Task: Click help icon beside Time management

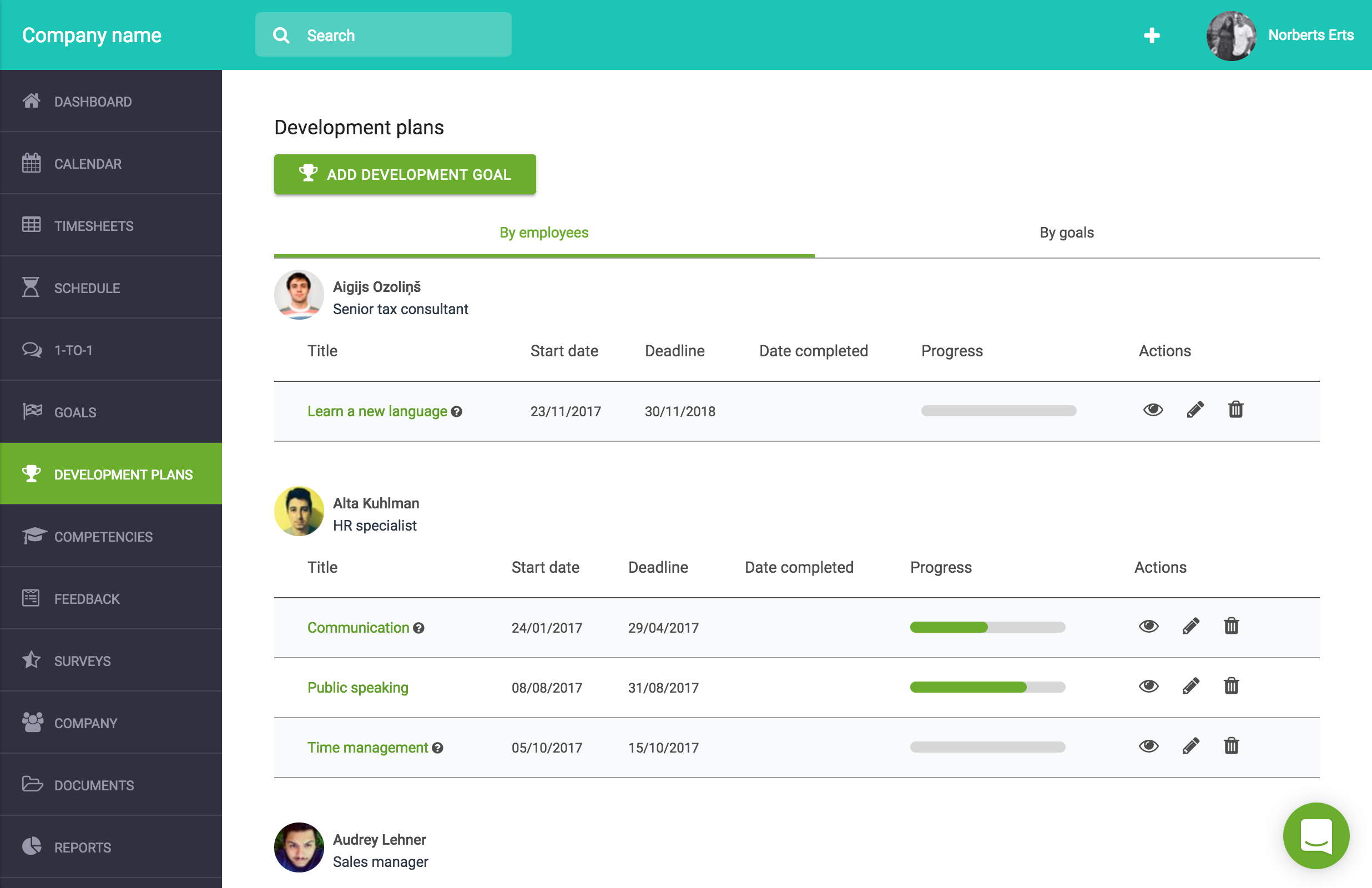Action: point(437,748)
